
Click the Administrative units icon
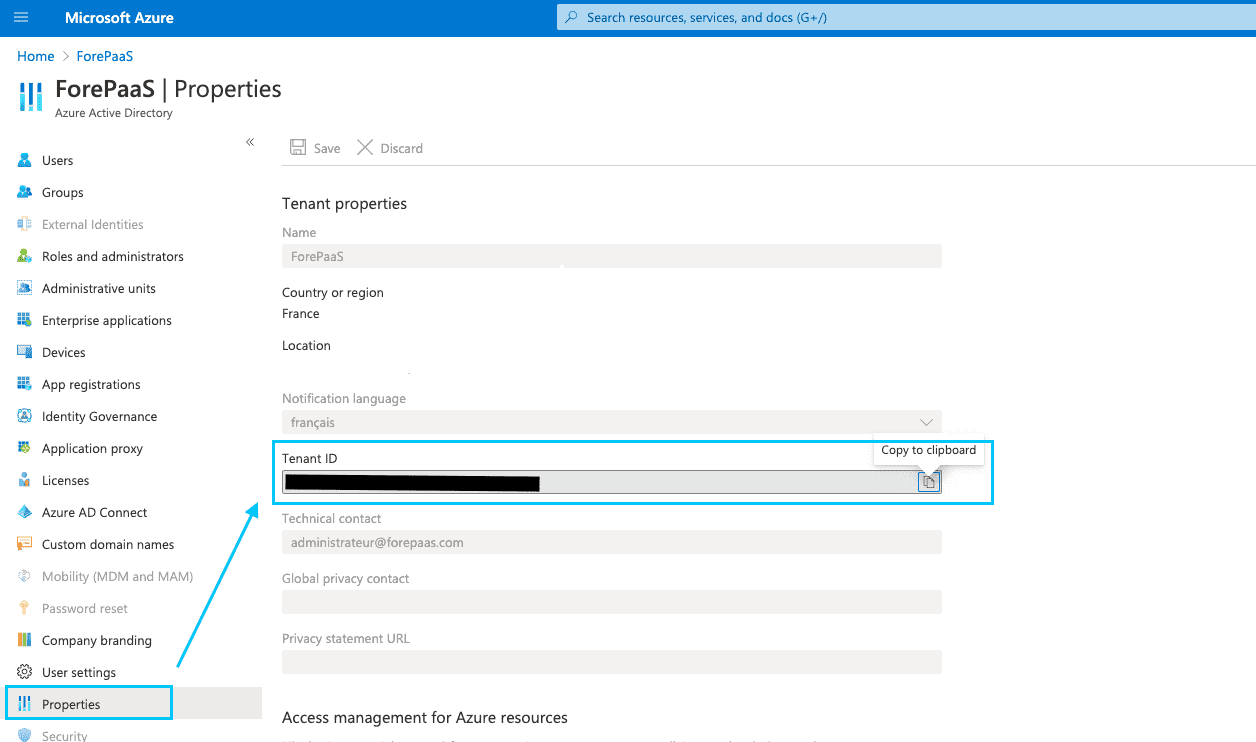tap(25, 288)
